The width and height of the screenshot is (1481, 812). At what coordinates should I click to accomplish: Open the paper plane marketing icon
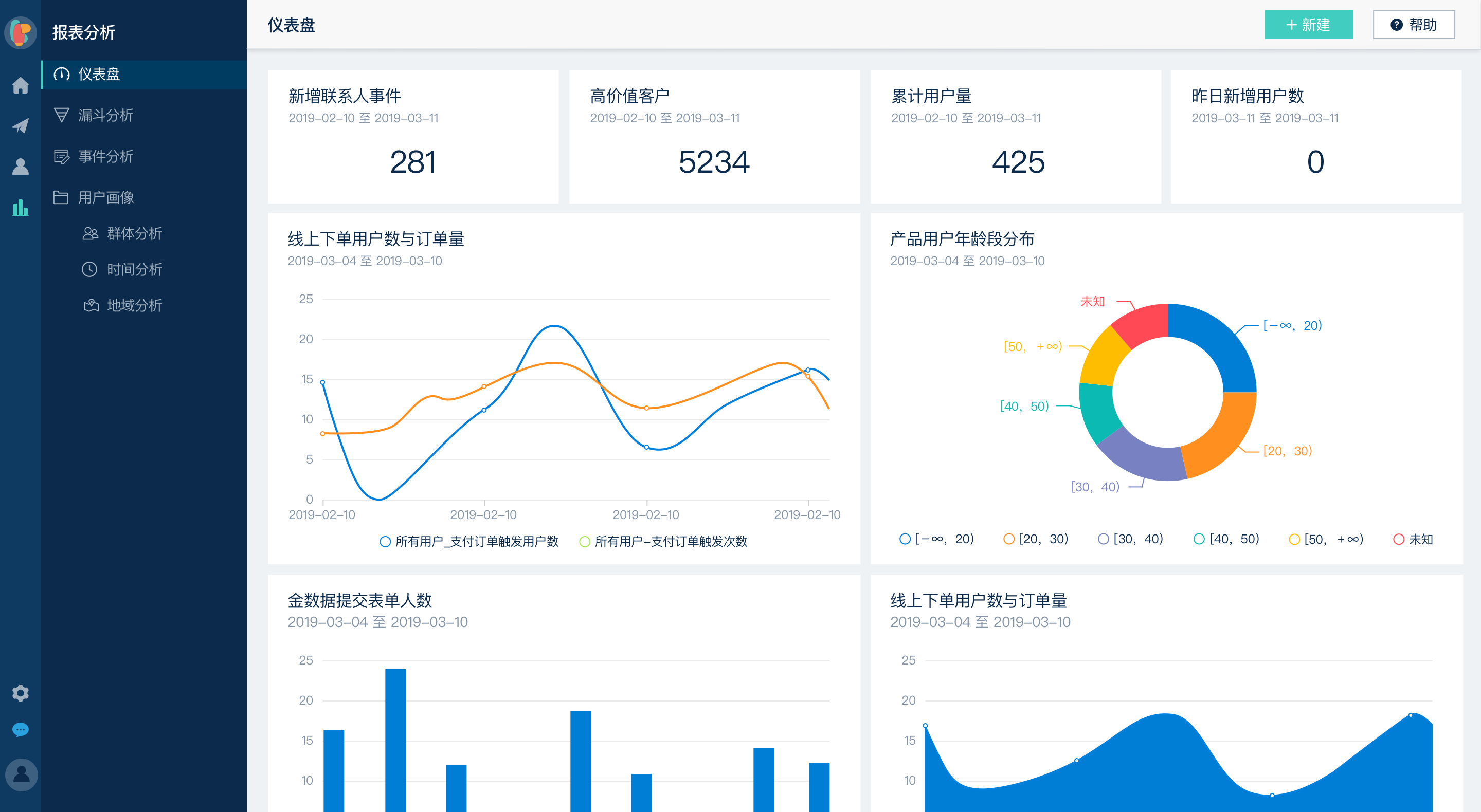tap(21, 126)
